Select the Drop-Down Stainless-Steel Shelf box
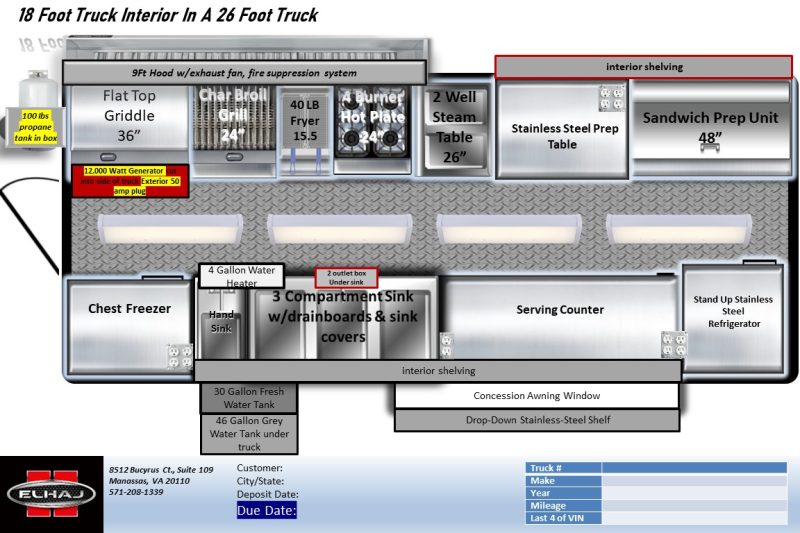This screenshot has width=800, height=533. click(x=537, y=420)
